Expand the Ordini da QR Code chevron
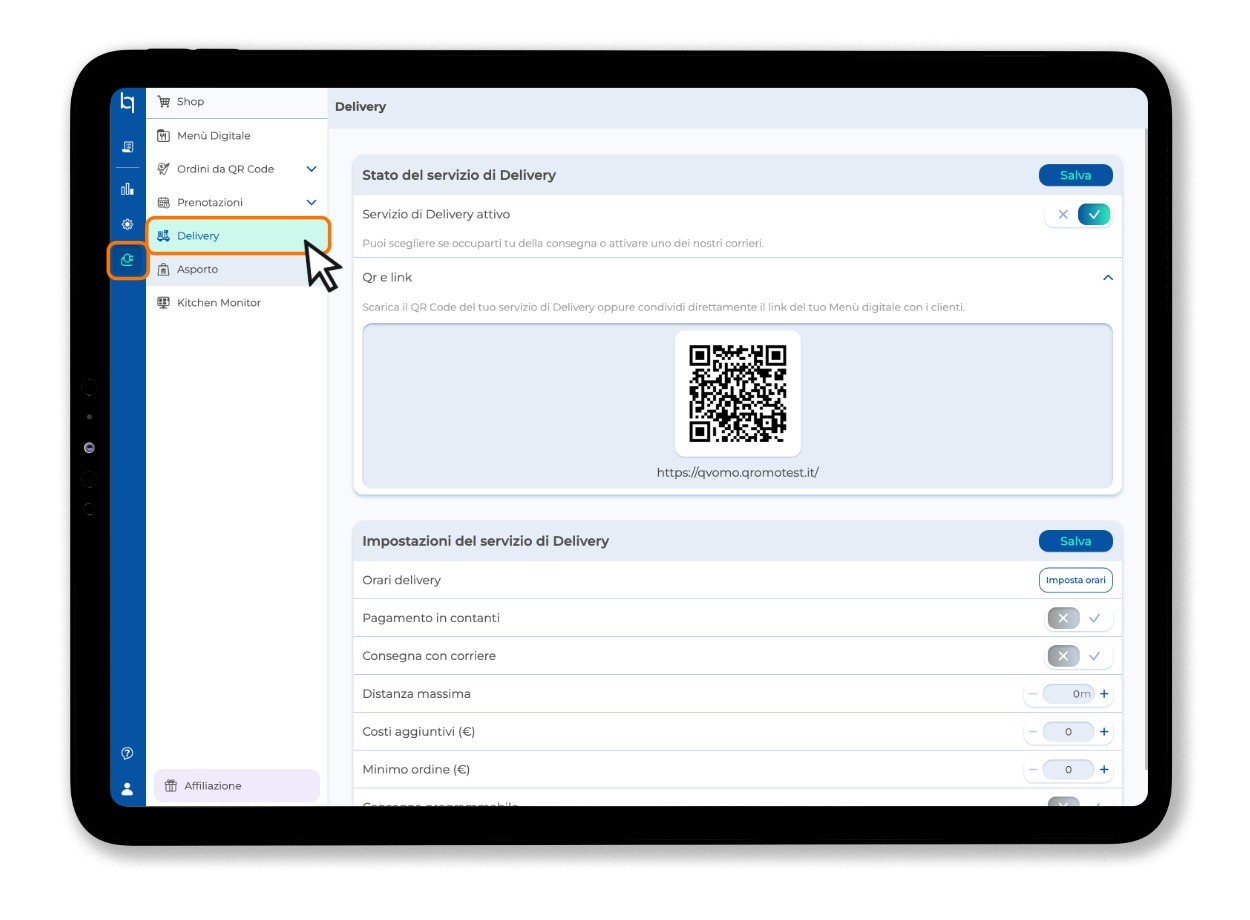The height and width of the screenshot is (920, 1250). tap(311, 169)
